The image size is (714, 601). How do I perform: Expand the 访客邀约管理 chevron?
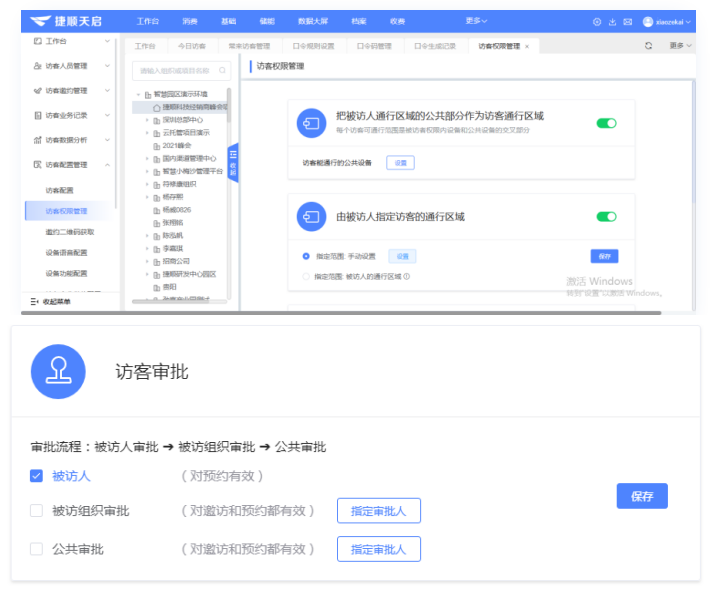coord(107,90)
